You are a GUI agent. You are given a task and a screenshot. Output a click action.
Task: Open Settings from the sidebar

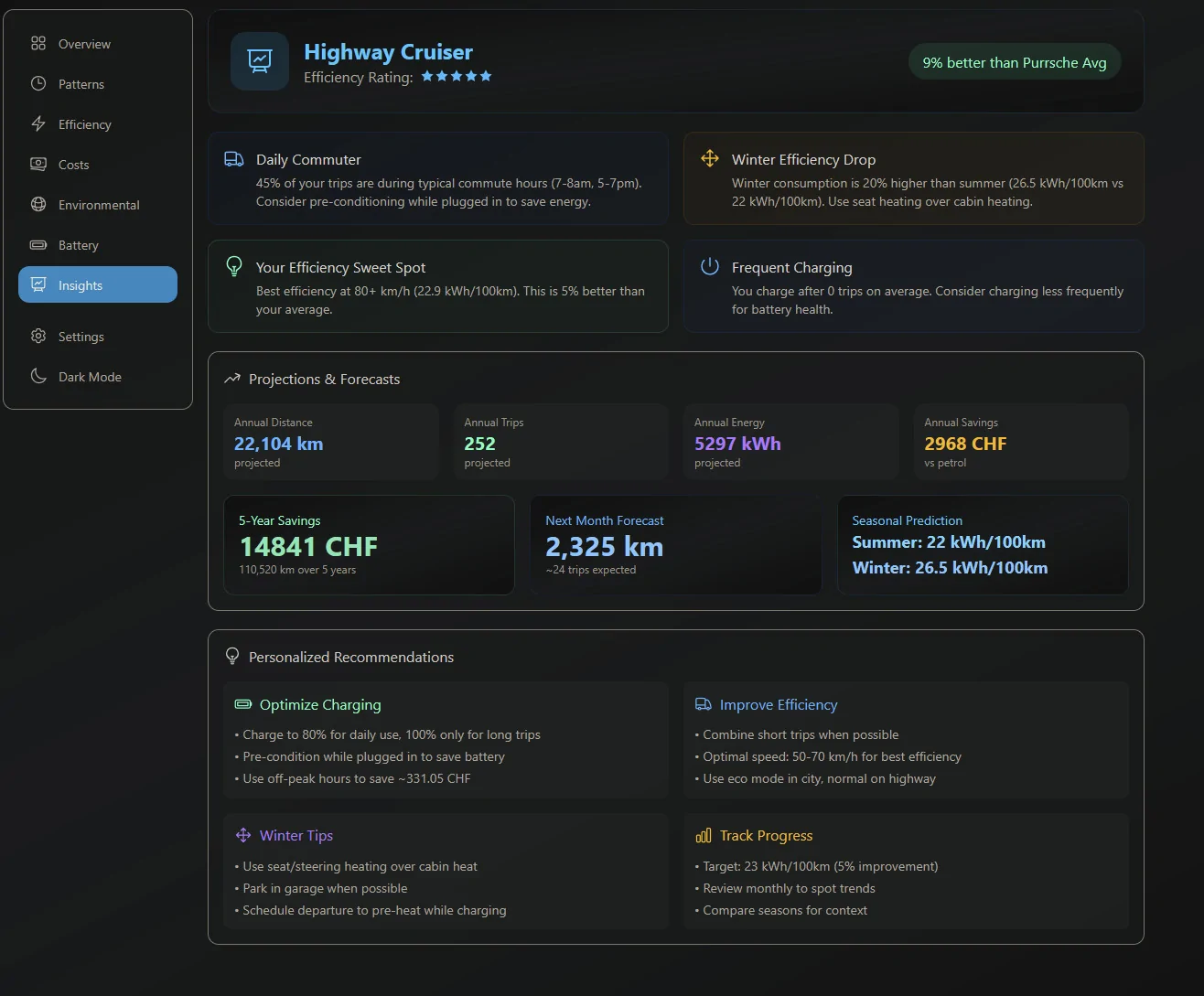point(98,337)
